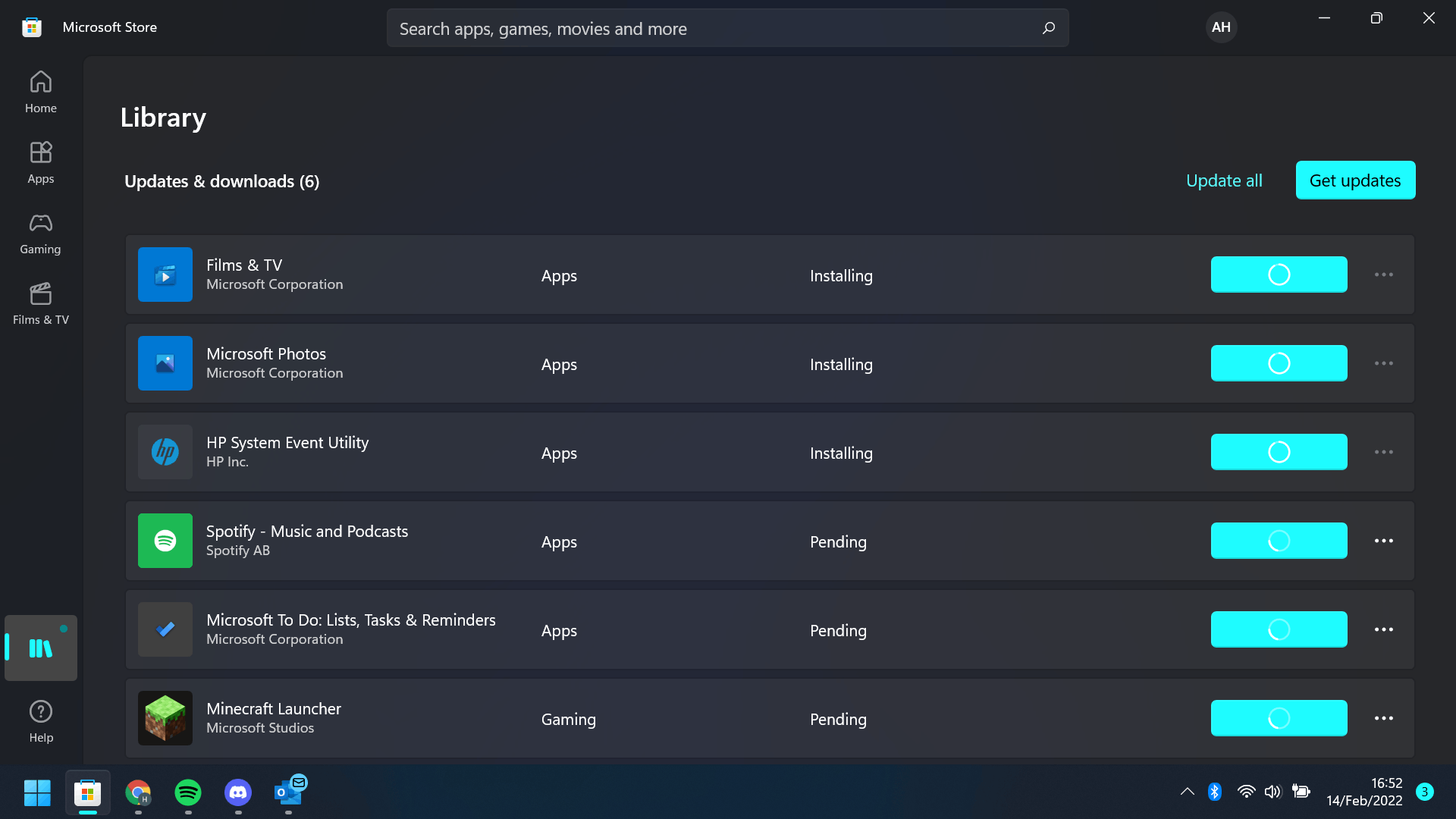Screen dimensions: 1456x819
Task: Open more options for Films & TV
Action: [x=1384, y=275]
